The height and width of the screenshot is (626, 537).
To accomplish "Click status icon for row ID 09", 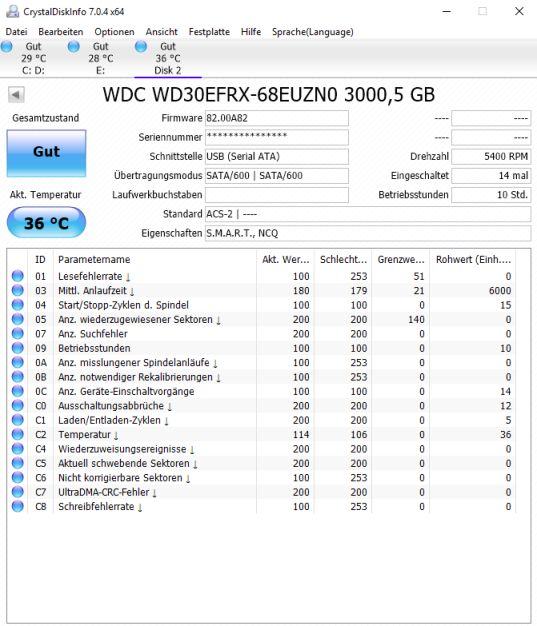I will pos(18,348).
